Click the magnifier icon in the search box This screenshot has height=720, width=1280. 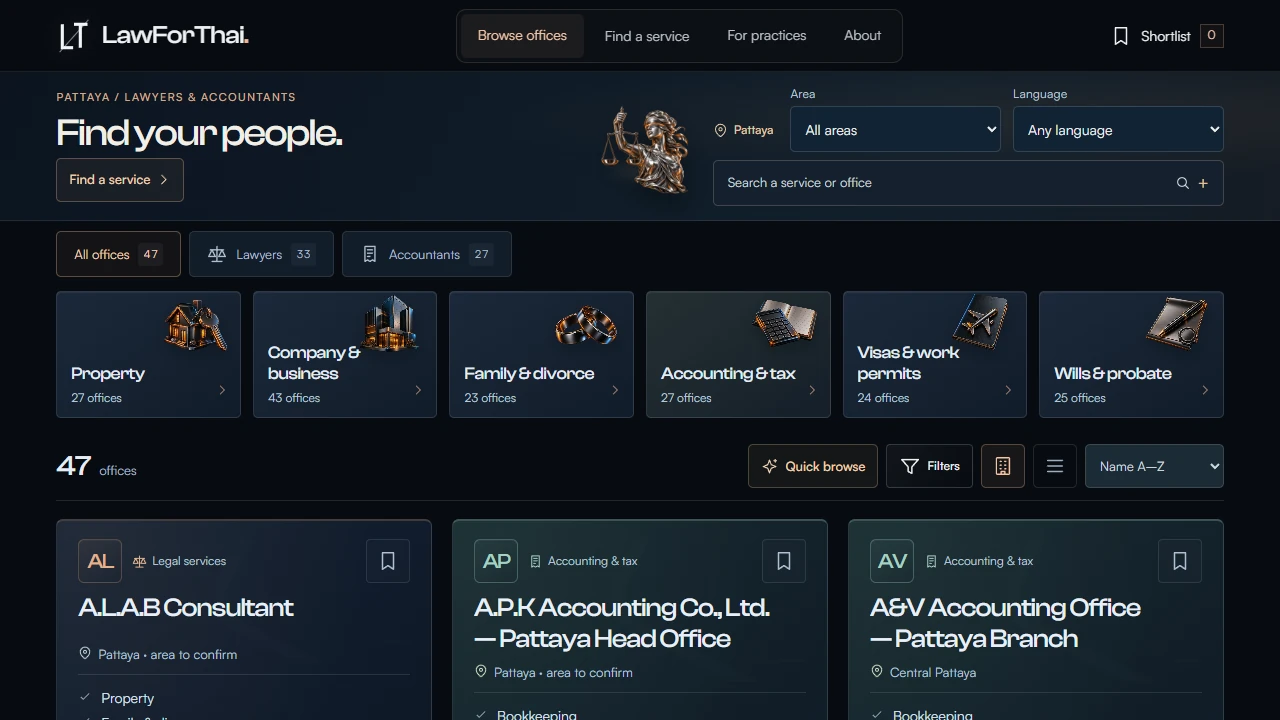[1183, 183]
